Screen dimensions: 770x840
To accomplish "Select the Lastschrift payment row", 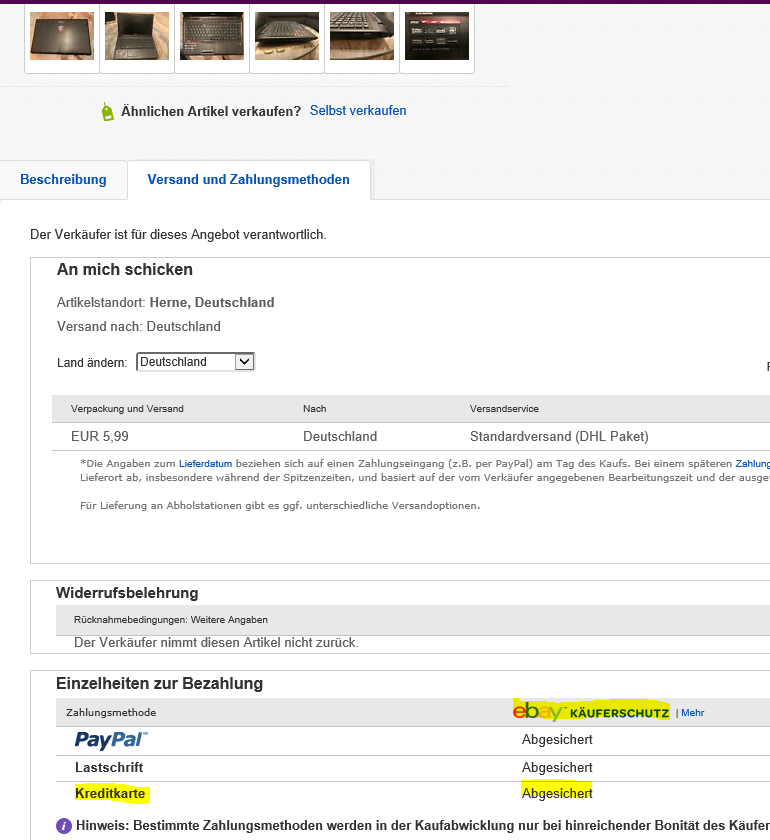I will click(x=109, y=767).
